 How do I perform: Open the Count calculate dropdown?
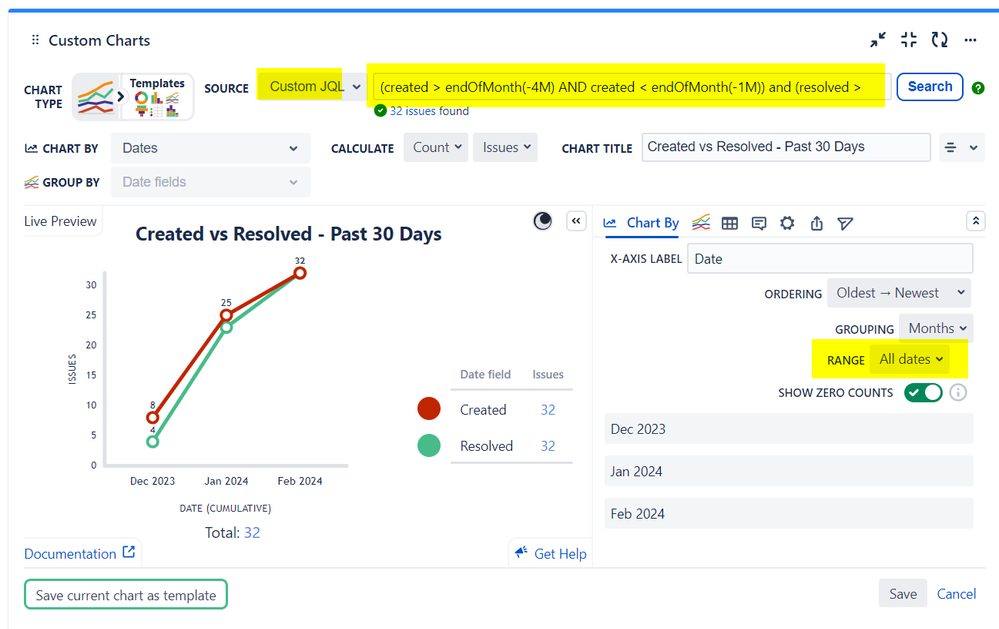click(436, 148)
